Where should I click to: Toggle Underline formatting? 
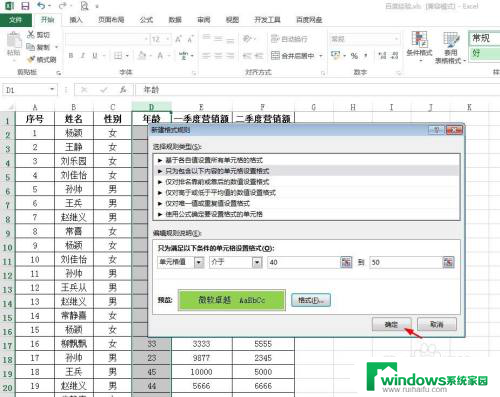(95, 56)
